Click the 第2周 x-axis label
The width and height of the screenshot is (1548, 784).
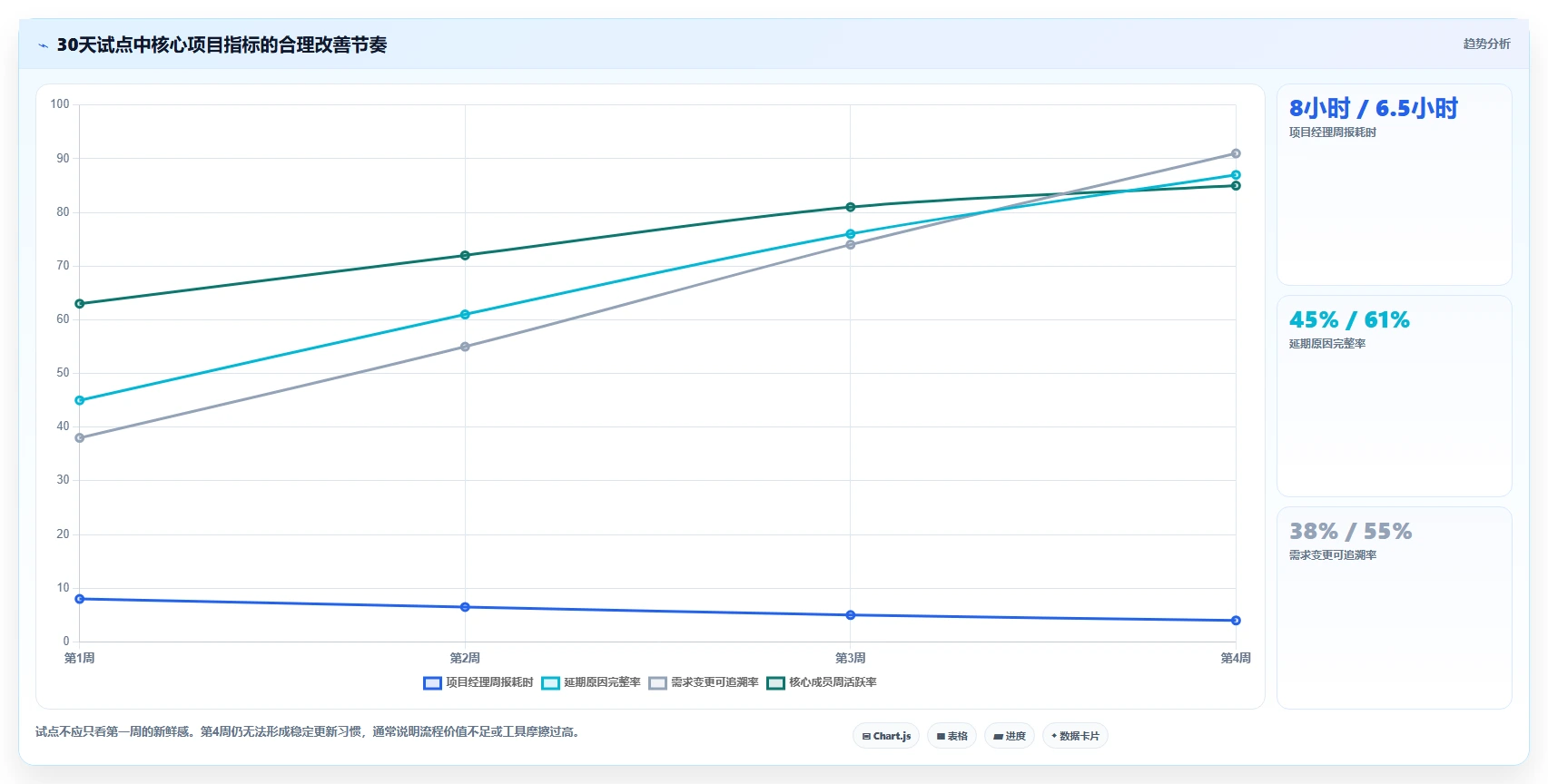[465, 658]
